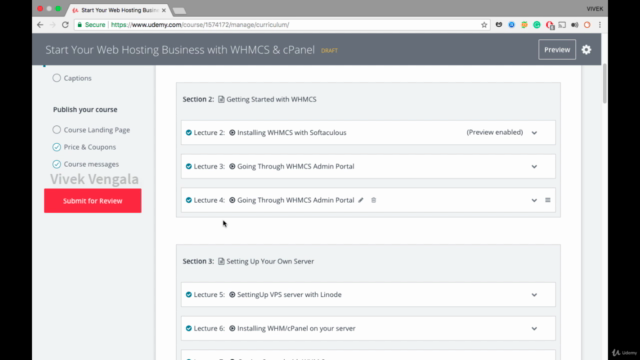Click the Preview button
The width and height of the screenshot is (640, 360).
point(557,50)
